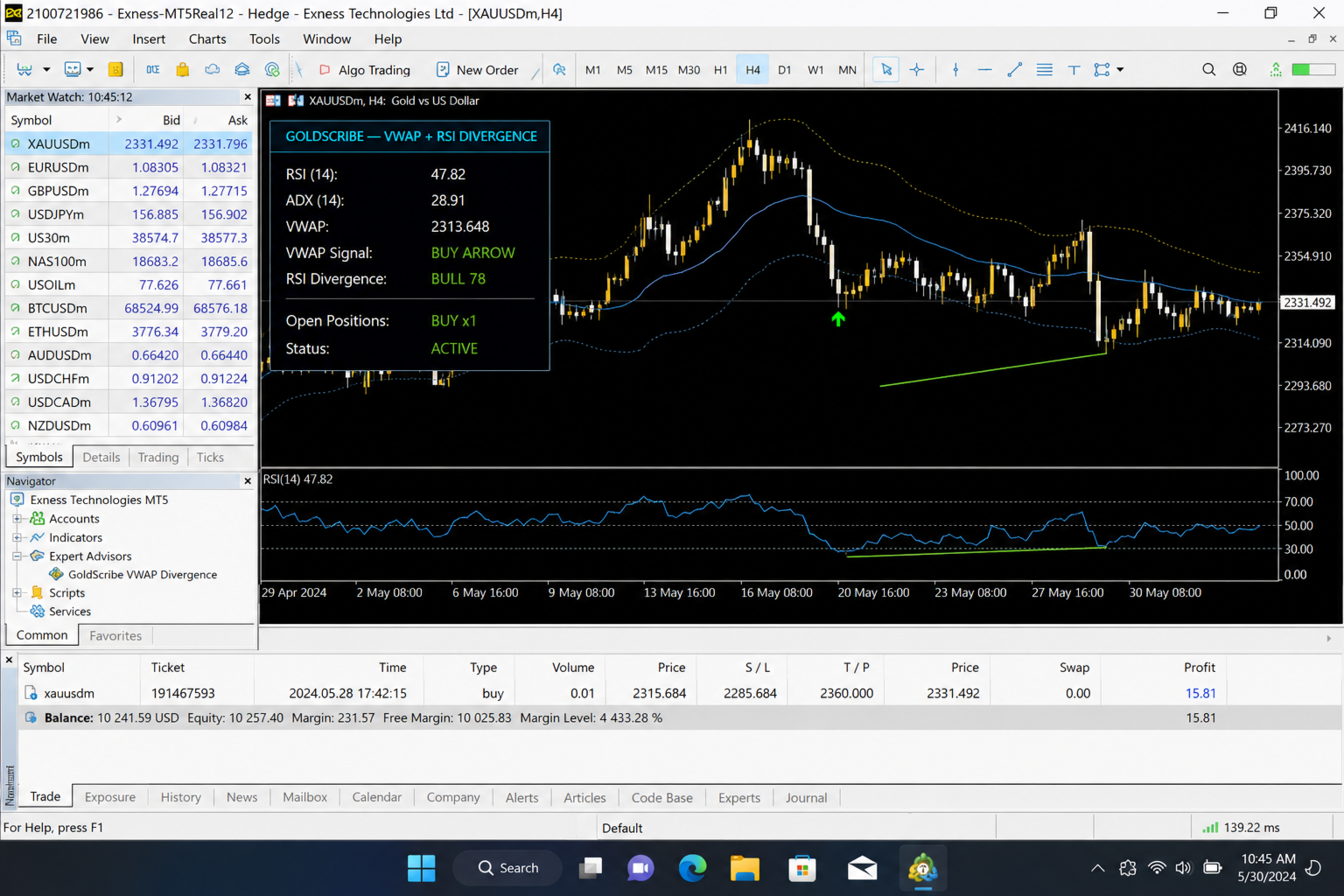Click the position icon beside xauusdm

31,693
